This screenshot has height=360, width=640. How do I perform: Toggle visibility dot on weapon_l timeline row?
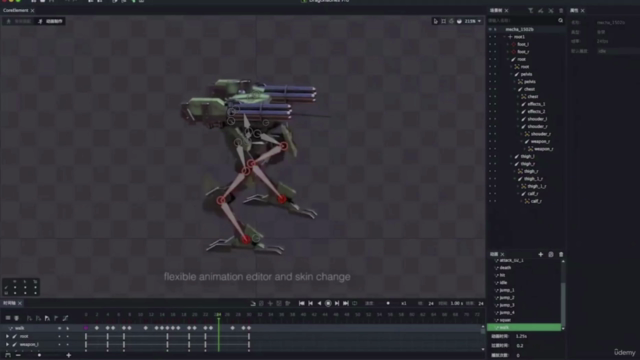[x=60, y=344]
